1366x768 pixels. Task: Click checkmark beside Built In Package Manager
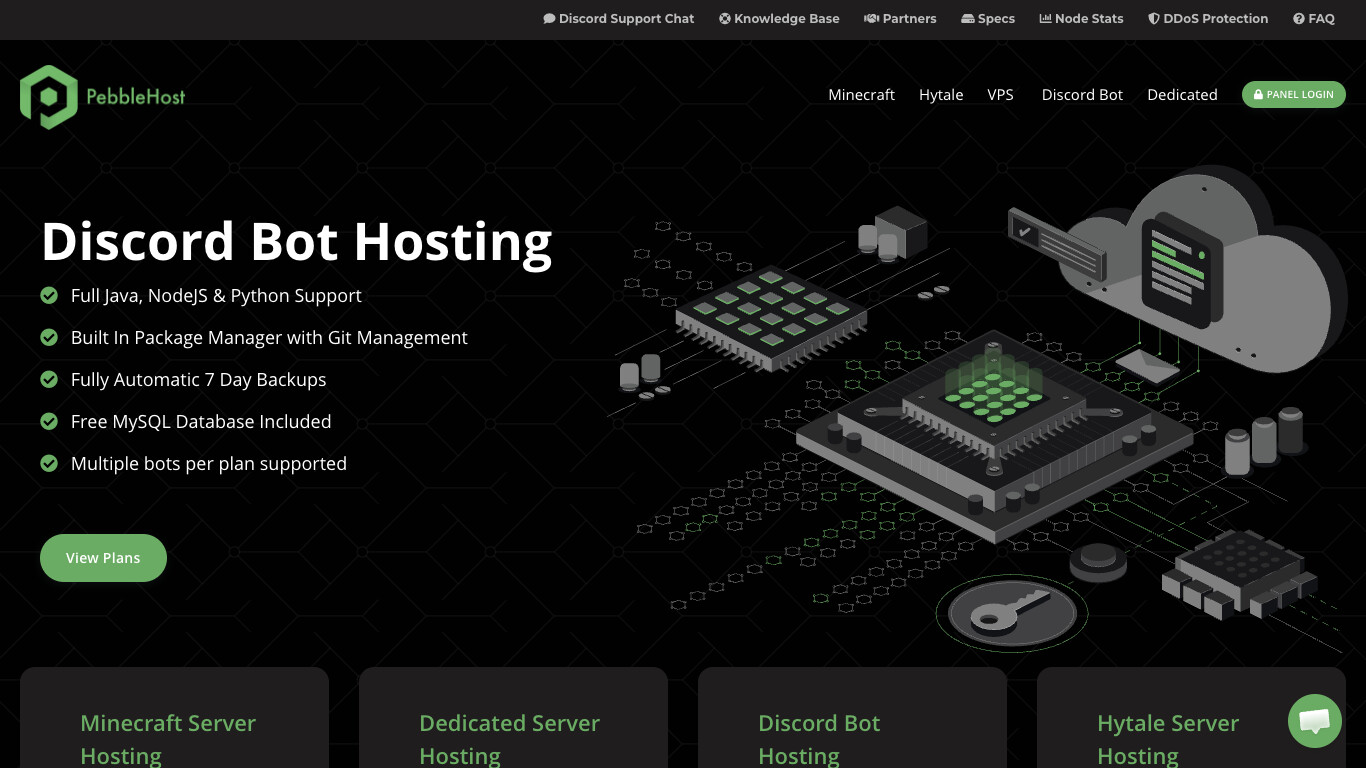tap(49, 338)
